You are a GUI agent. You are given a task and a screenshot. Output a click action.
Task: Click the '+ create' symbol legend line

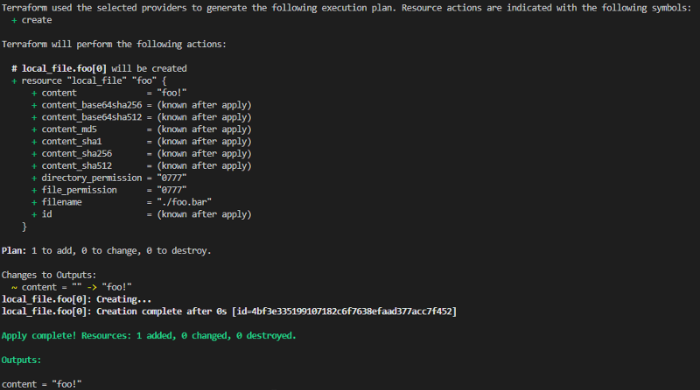pos(32,20)
